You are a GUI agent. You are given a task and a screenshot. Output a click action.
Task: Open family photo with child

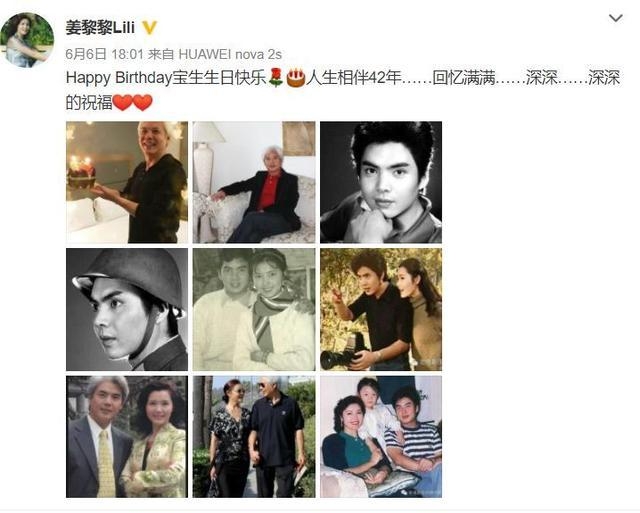tap(381, 437)
